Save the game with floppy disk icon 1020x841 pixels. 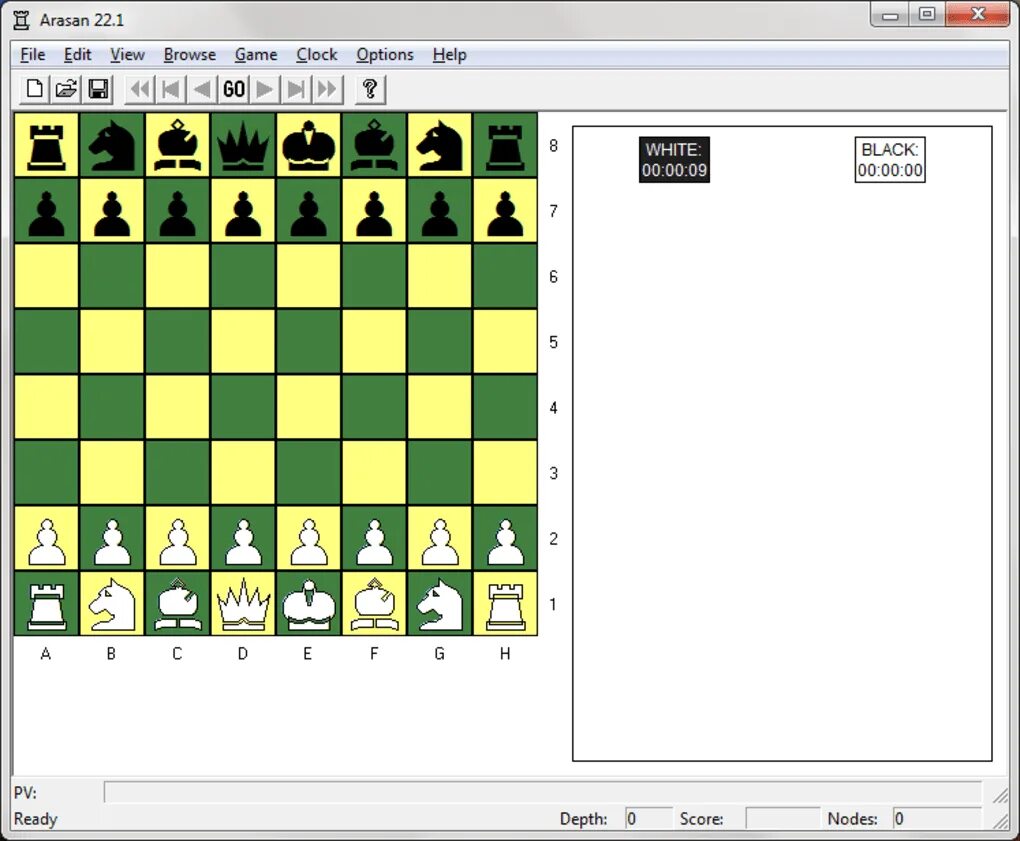98,89
